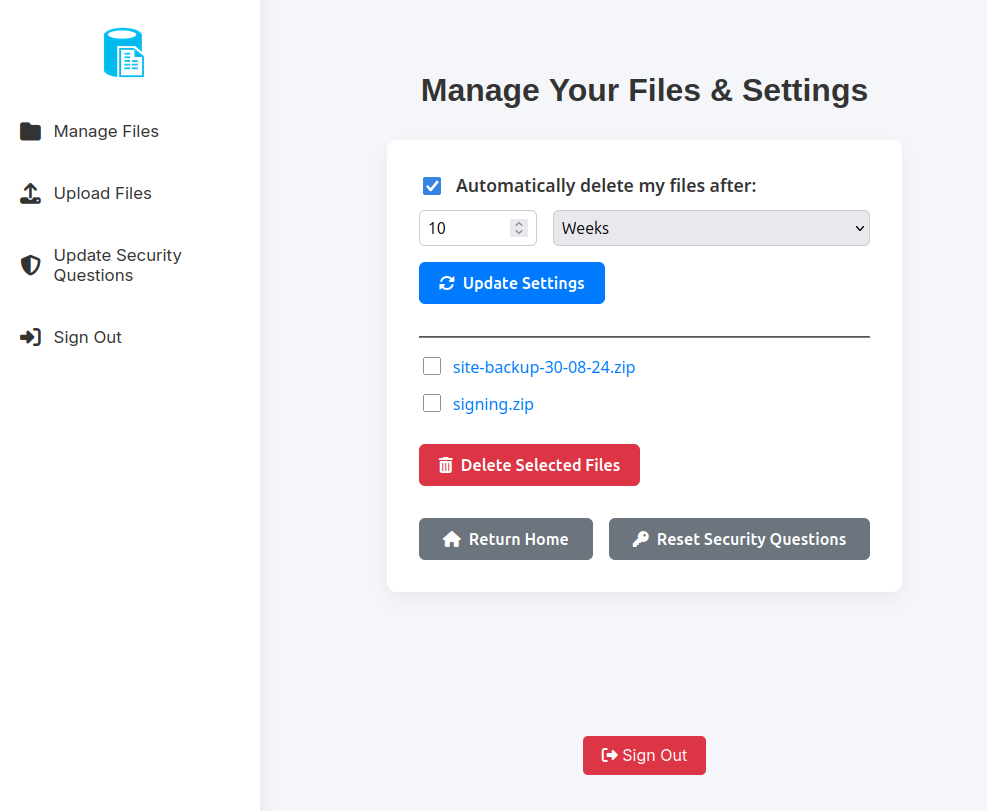Click the folder icon beside Manage Files

30,131
